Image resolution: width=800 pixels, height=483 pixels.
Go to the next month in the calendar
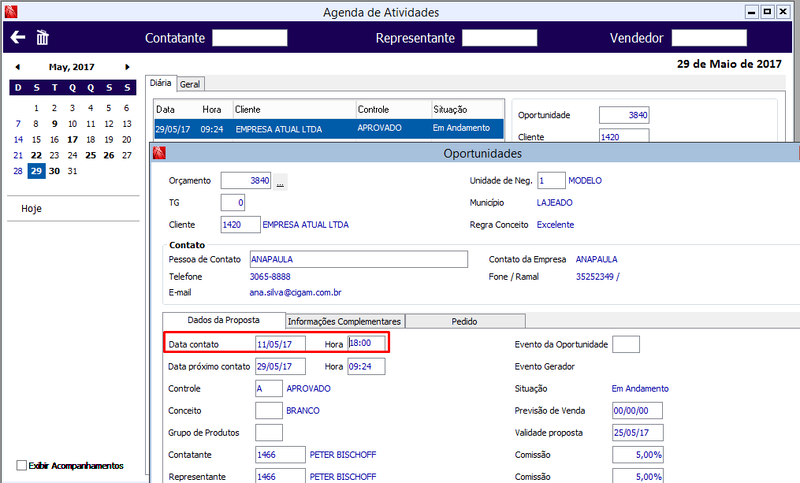click(x=127, y=67)
